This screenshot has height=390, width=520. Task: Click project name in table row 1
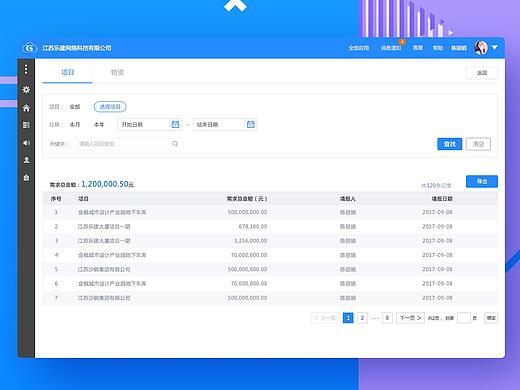[112, 212]
